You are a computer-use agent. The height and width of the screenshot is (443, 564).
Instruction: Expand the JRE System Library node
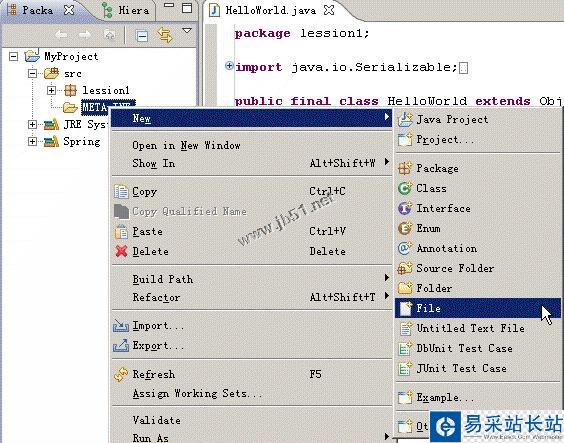pos(32,124)
